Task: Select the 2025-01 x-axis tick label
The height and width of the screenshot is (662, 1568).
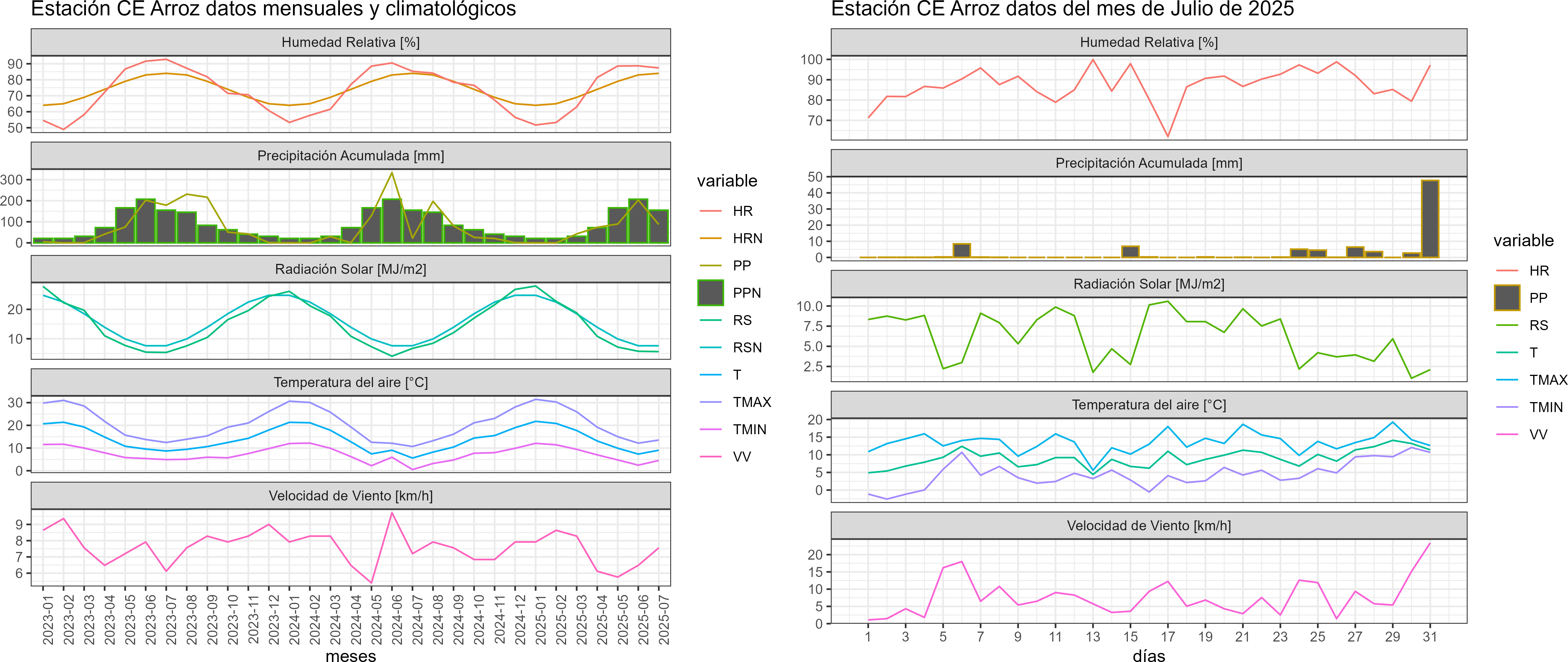Action: pyautogui.click(x=540, y=620)
